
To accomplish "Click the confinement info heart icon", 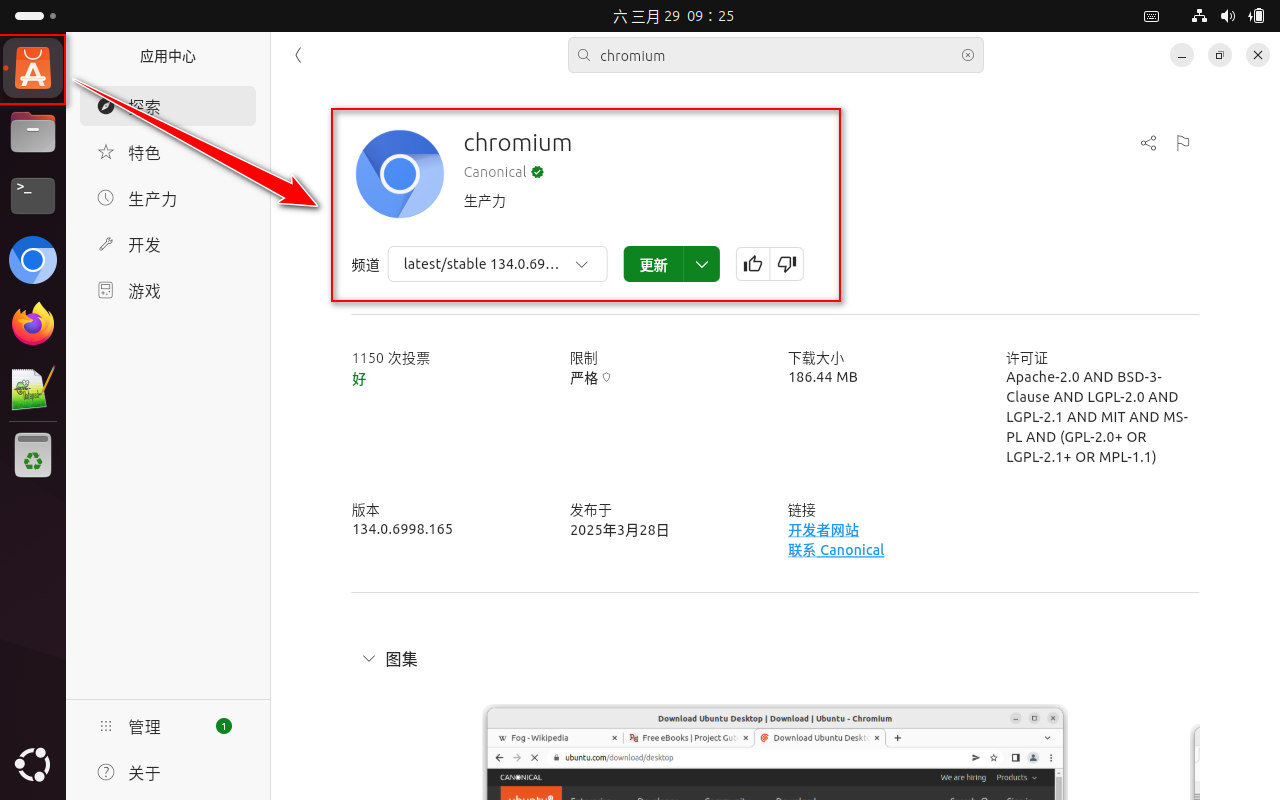I will click(x=606, y=378).
